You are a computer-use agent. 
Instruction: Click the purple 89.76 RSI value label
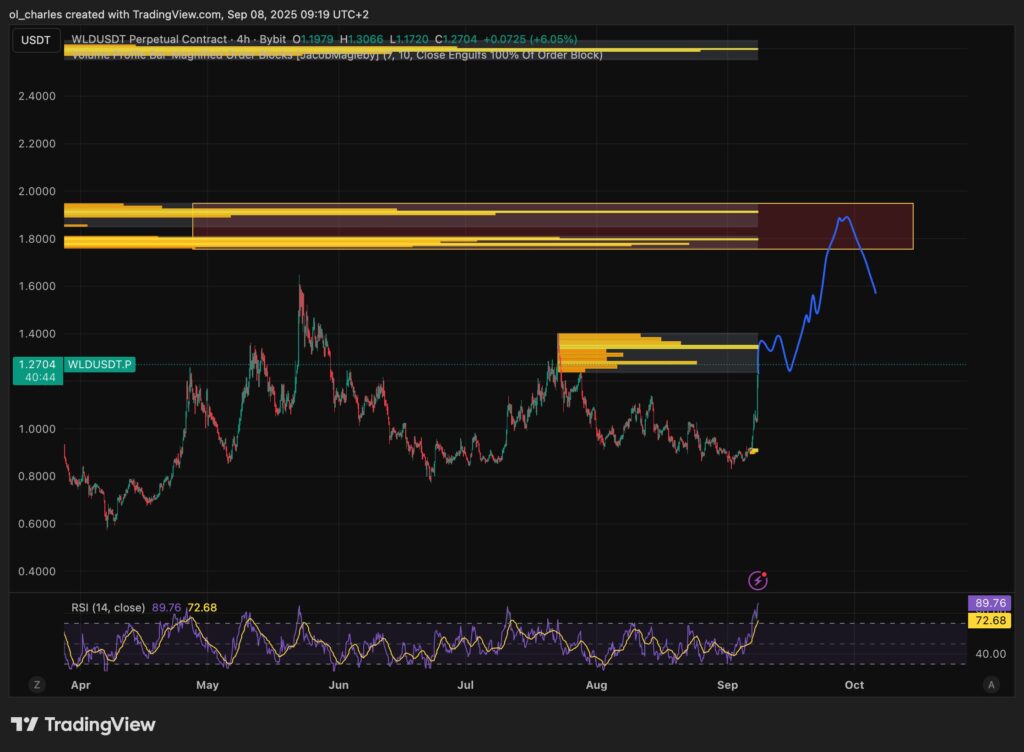click(x=989, y=603)
